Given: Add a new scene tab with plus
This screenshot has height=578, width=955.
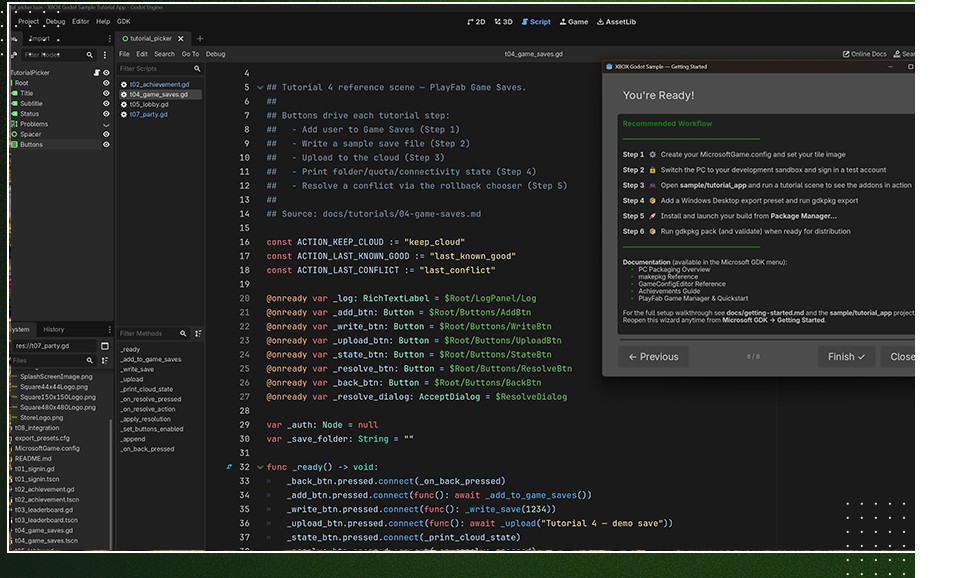Looking at the screenshot, I should tap(200, 38).
